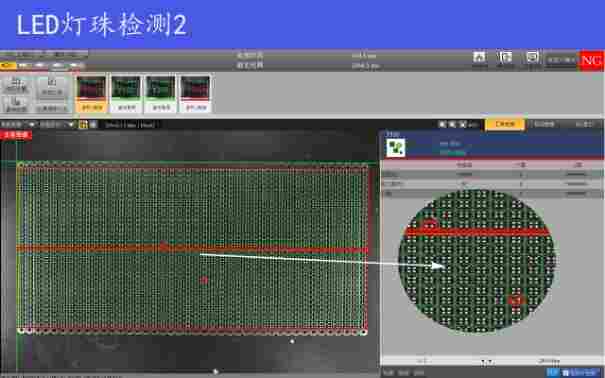
Task: Click the small blue button at the bottom-right
Action: pos(553,373)
